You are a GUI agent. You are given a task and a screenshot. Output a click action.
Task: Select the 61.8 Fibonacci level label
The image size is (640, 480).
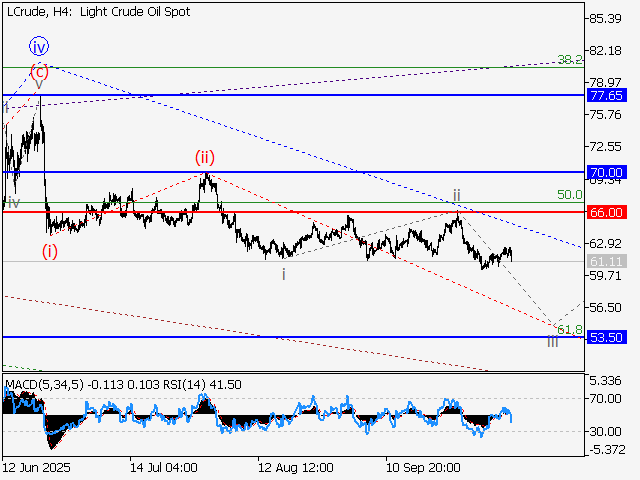[569, 329]
